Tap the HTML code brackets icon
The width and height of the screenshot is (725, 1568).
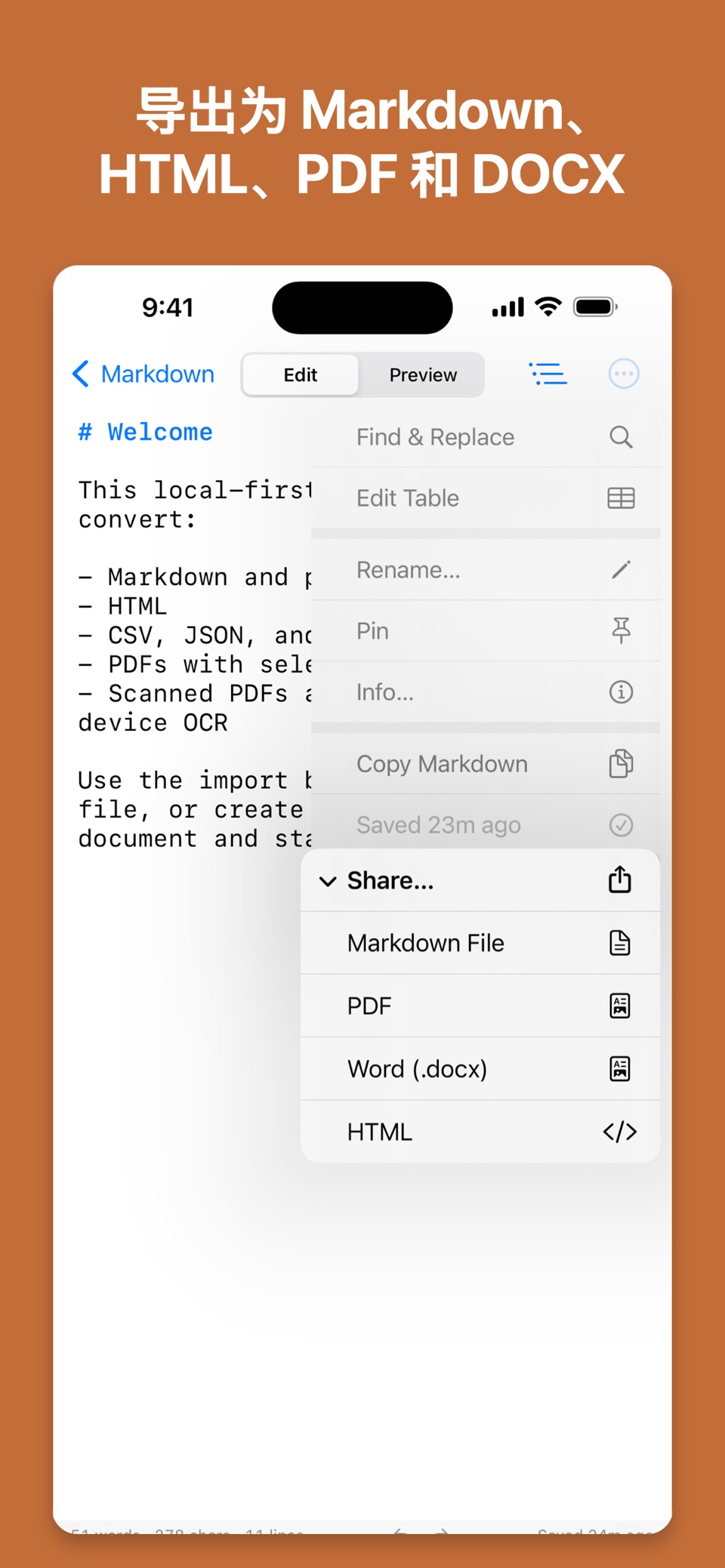(x=620, y=1132)
